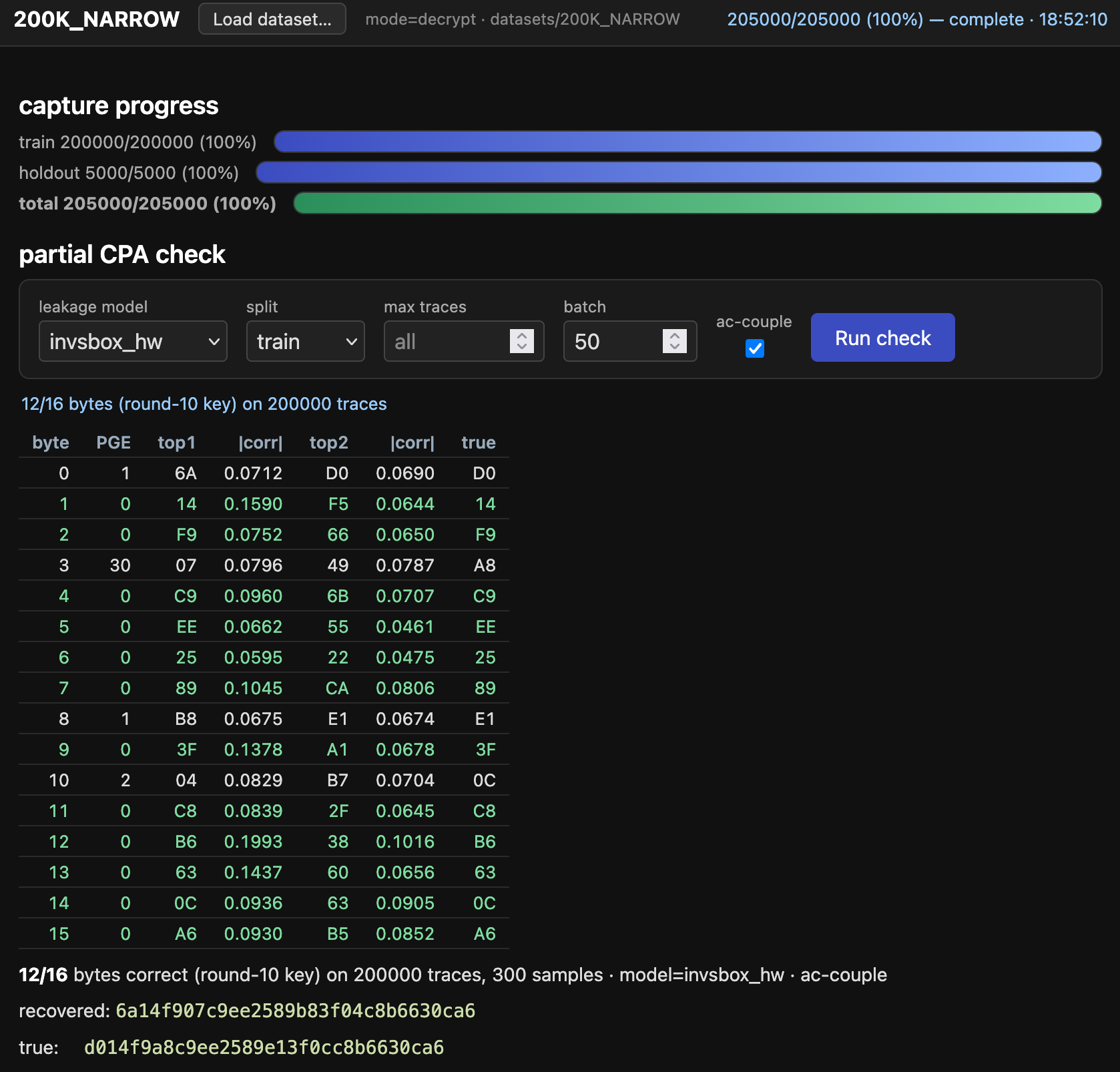1120x1072 pixels.
Task: Click the 205000/205000 complete status text
Action: tap(917, 19)
